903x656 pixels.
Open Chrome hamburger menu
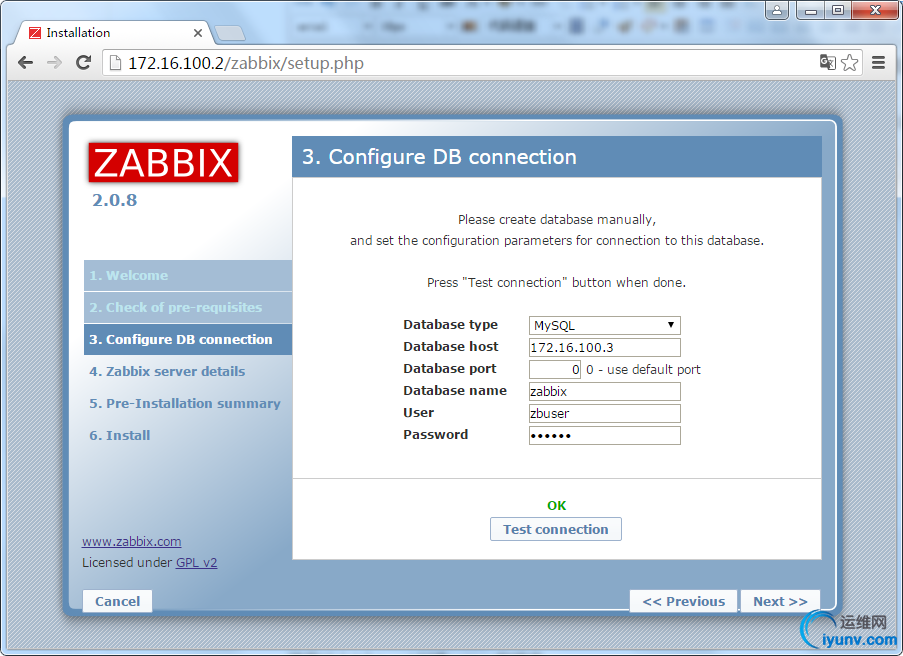[878, 62]
